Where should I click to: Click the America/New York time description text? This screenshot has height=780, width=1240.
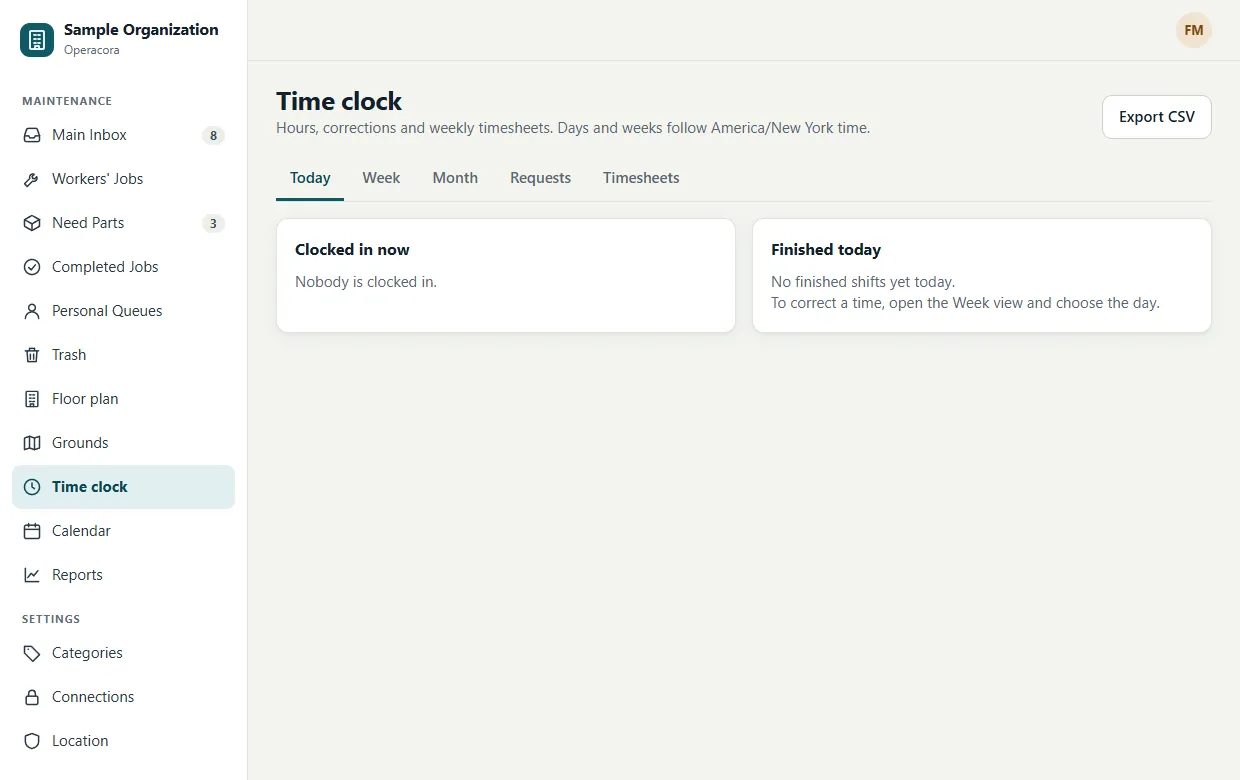(573, 128)
